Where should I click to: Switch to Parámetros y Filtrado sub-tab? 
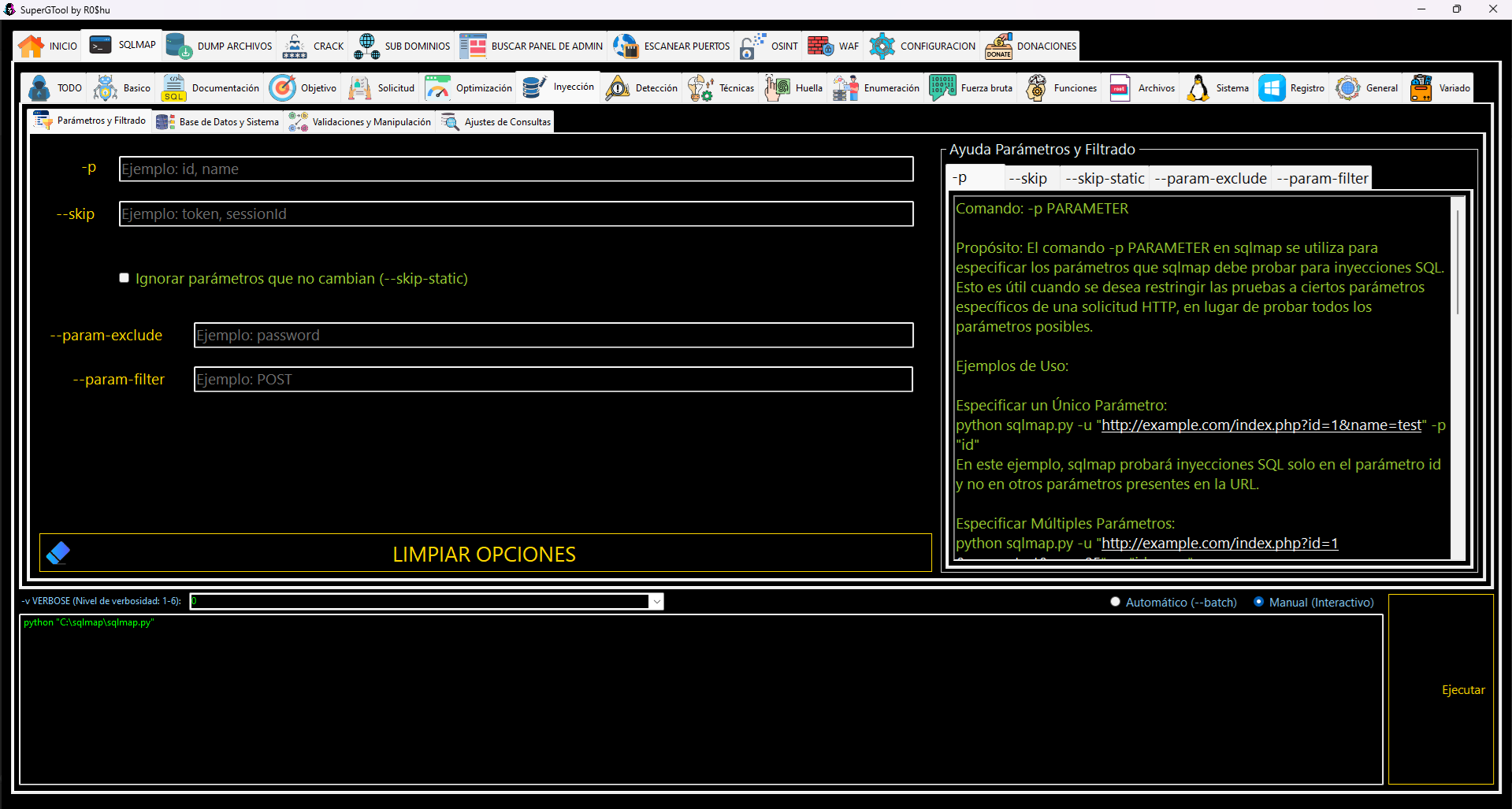coord(89,121)
